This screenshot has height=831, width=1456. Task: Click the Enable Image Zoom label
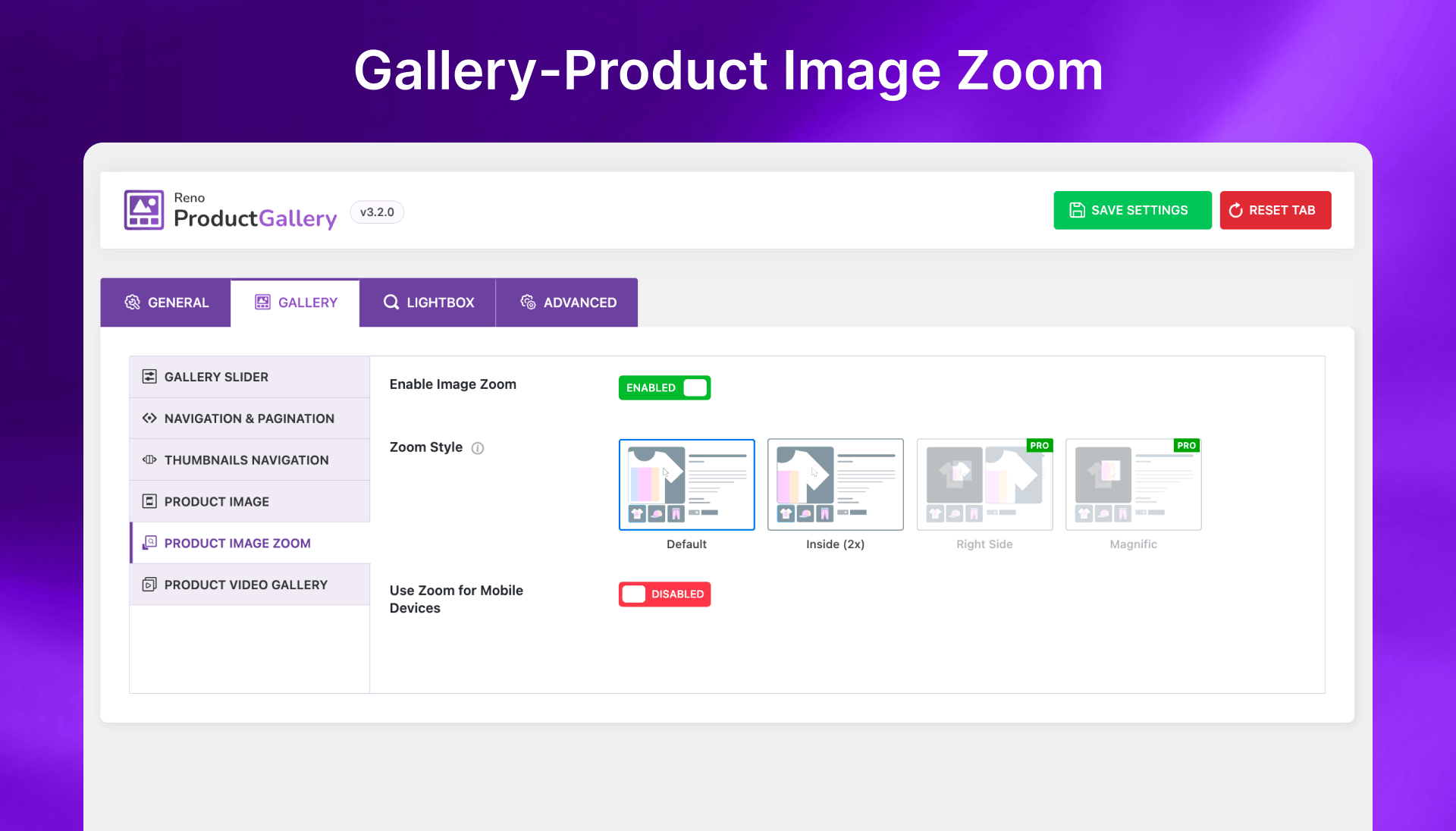[453, 384]
